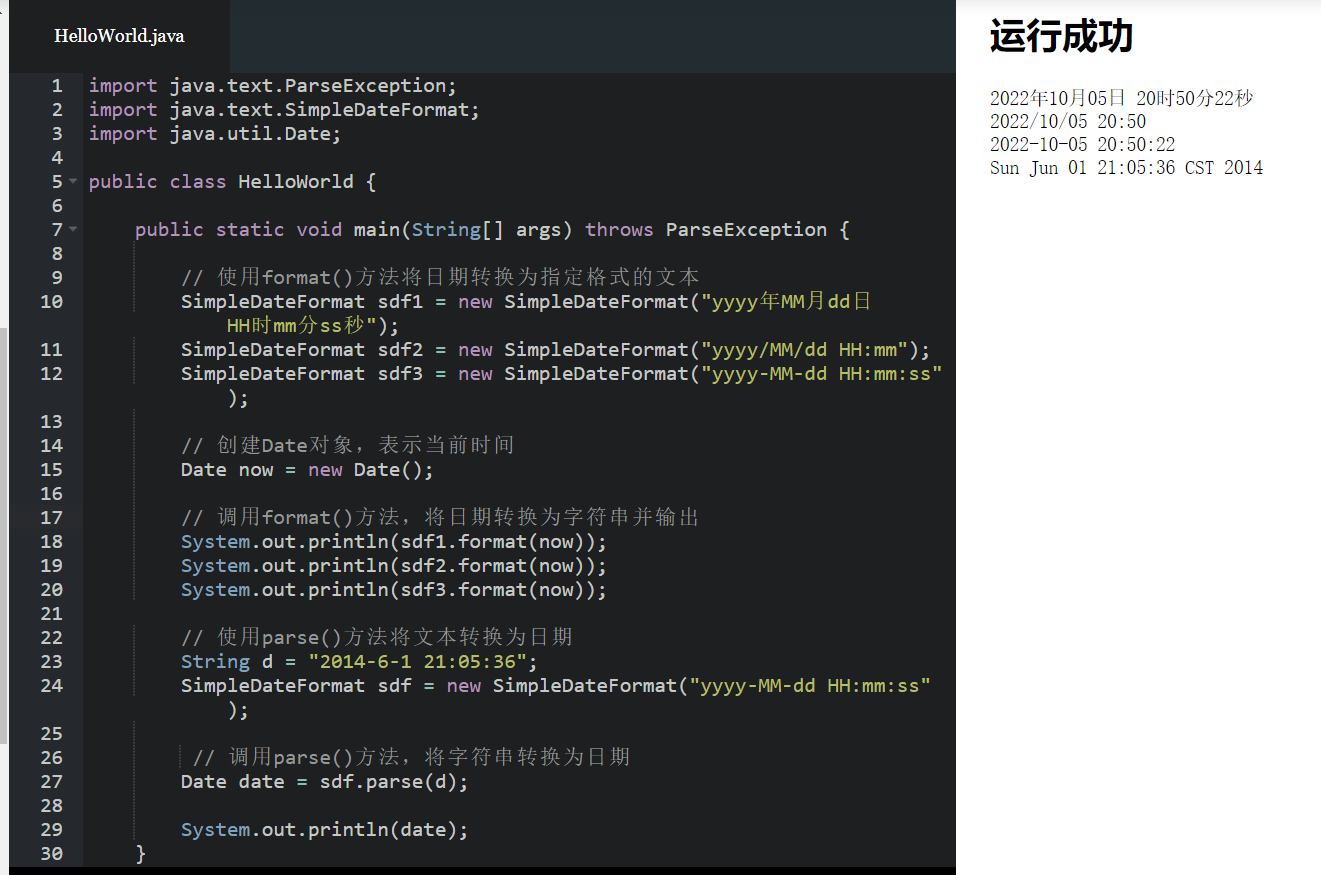This screenshot has height=875, width=1321.
Task: Click the System.out.println(date) statement
Action: click(324, 830)
